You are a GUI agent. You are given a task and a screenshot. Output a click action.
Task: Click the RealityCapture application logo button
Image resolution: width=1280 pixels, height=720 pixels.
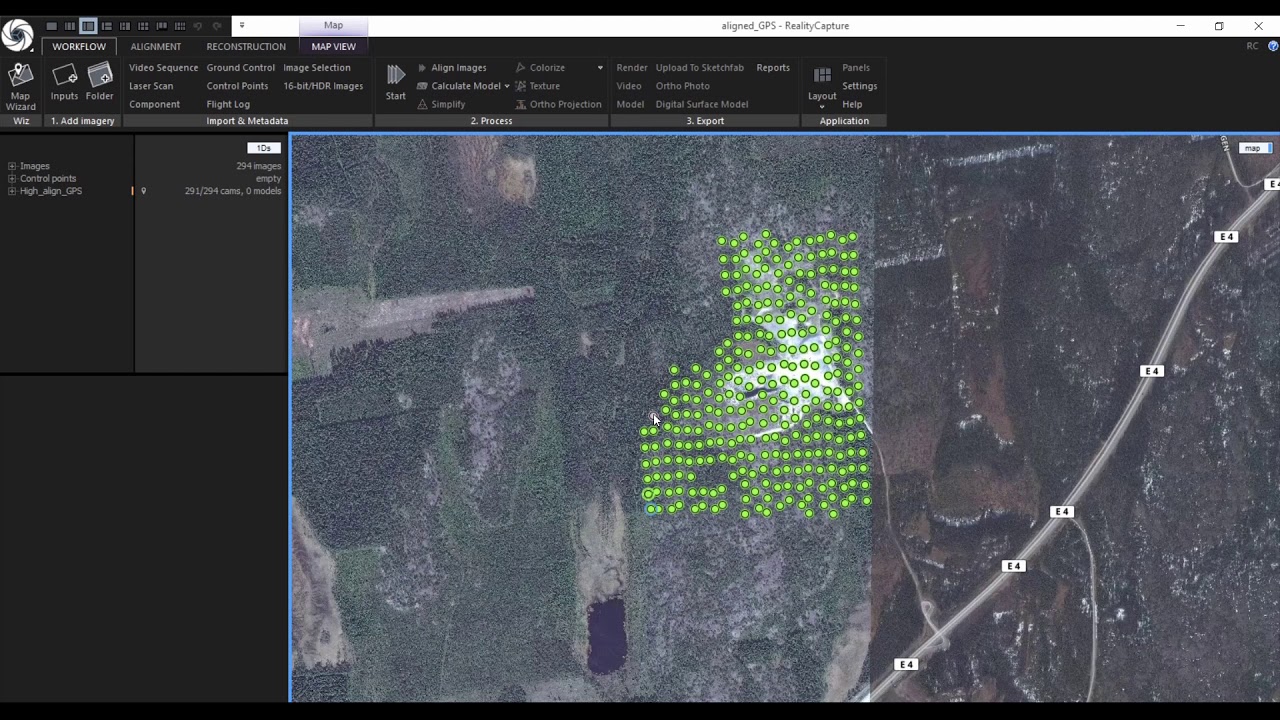point(17,35)
